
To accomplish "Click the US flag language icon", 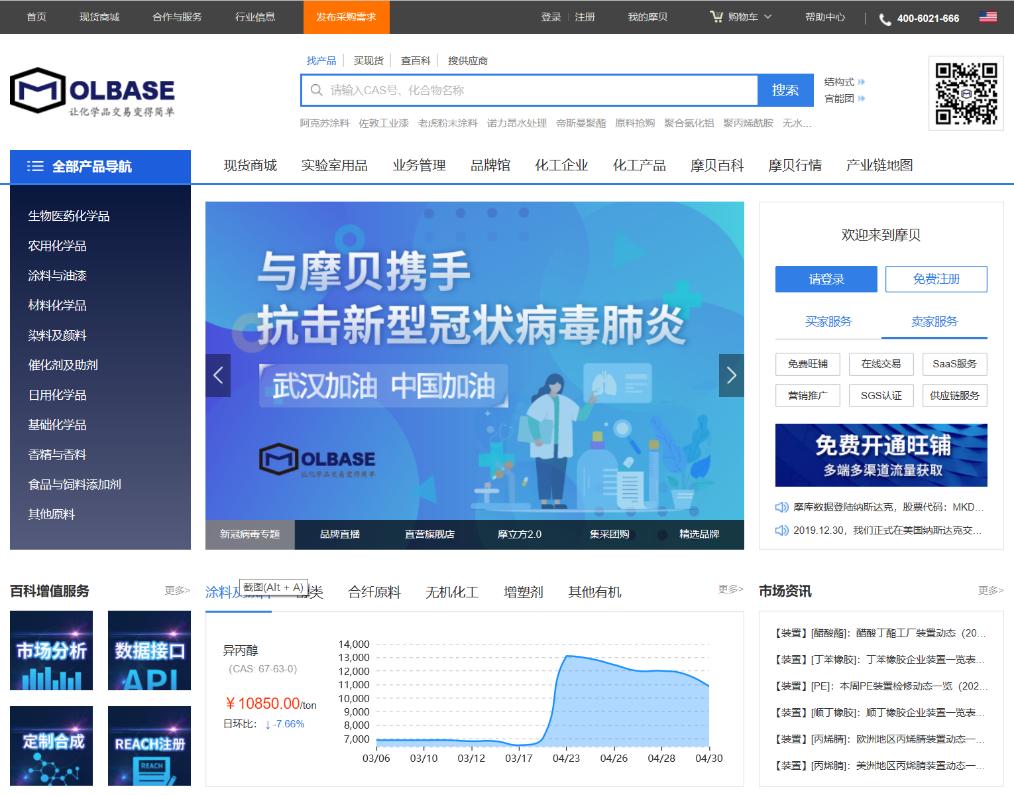I will [988, 17].
